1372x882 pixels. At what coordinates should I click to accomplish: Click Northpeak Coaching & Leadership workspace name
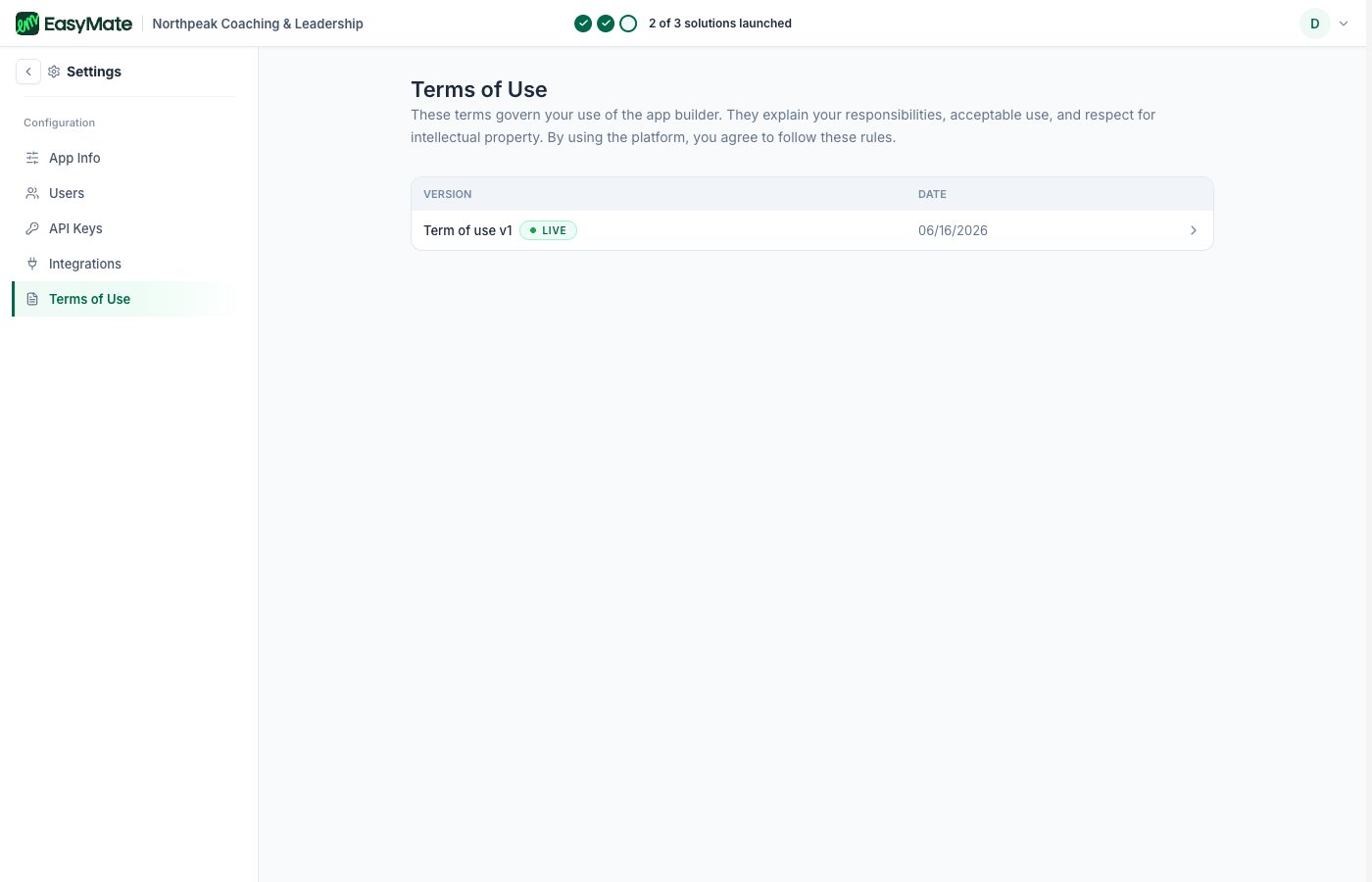(258, 24)
